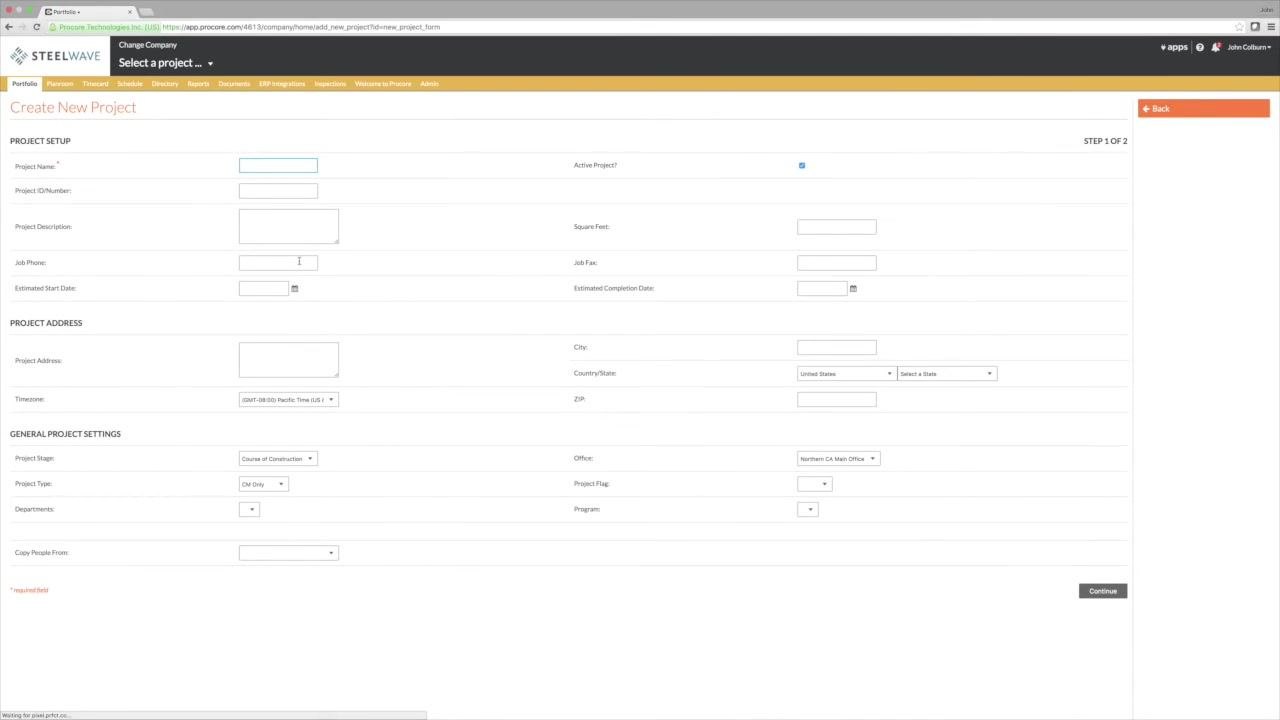1280x720 pixels.
Task: Click the Square Feet input field
Action: click(837, 227)
